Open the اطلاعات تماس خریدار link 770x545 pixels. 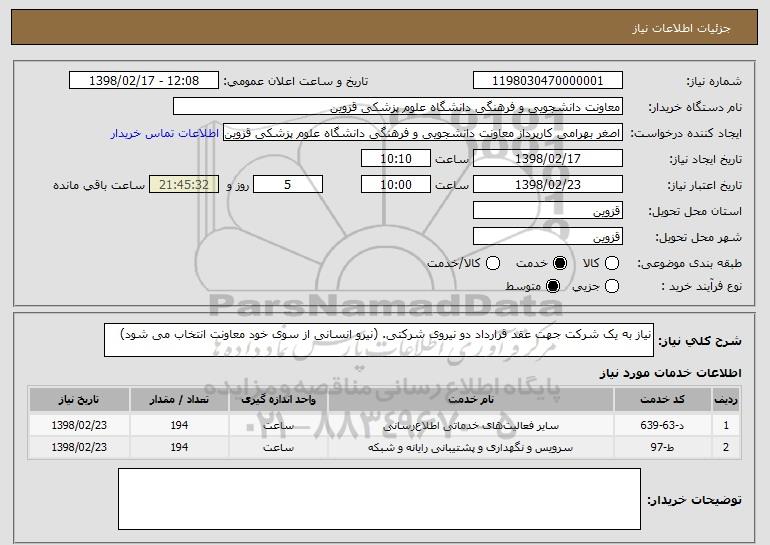(x=165, y=133)
